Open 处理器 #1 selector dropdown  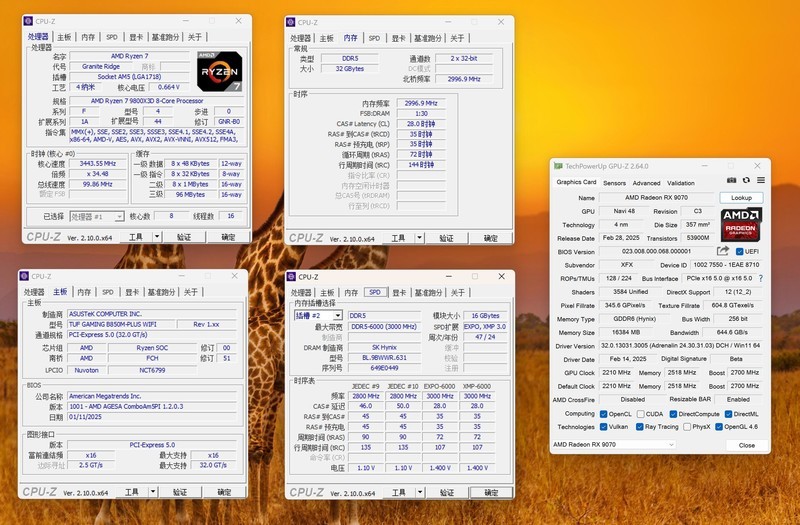coord(97,216)
